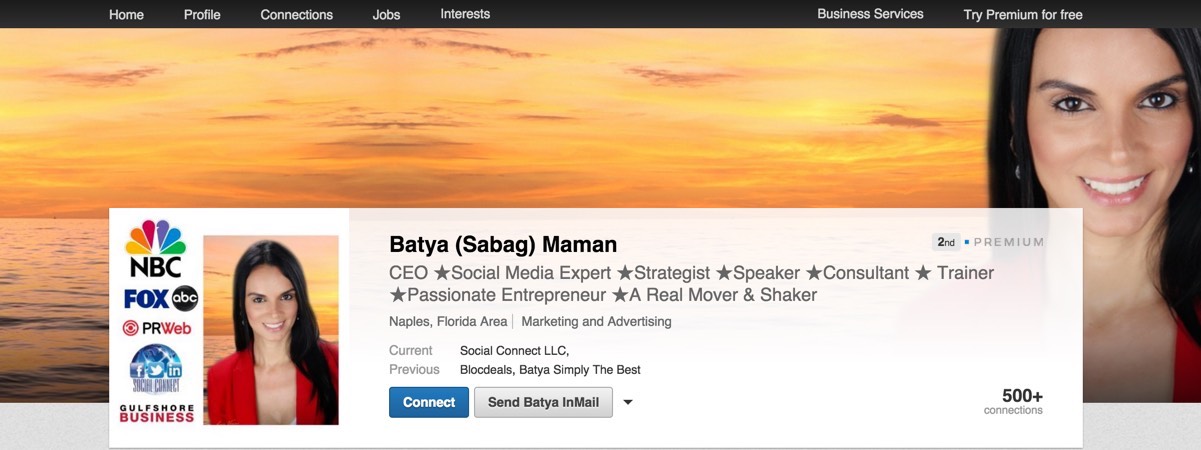Open the Interests menu
This screenshot has height=450, width=1201.
[465, 14]
